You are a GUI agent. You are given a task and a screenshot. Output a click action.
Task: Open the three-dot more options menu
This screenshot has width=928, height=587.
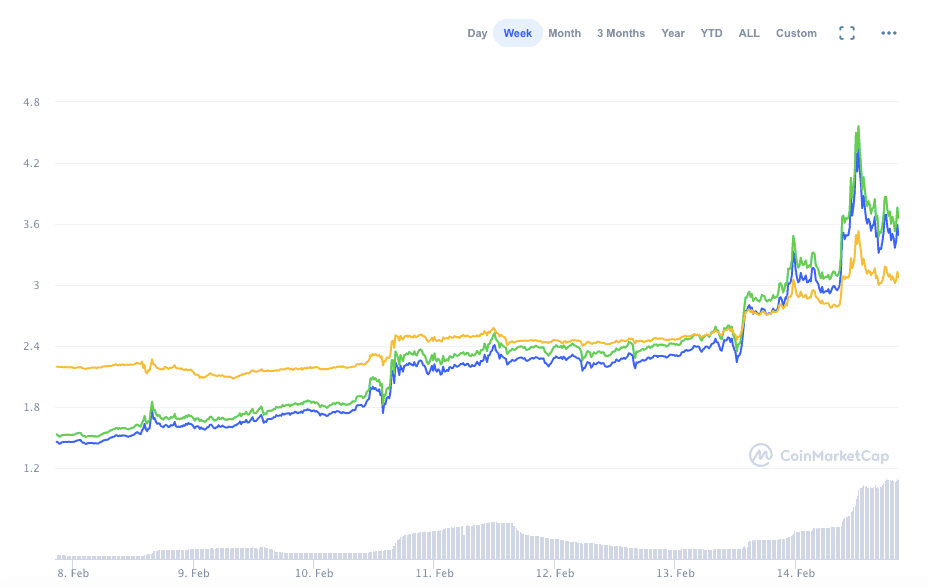coord(888,33)
